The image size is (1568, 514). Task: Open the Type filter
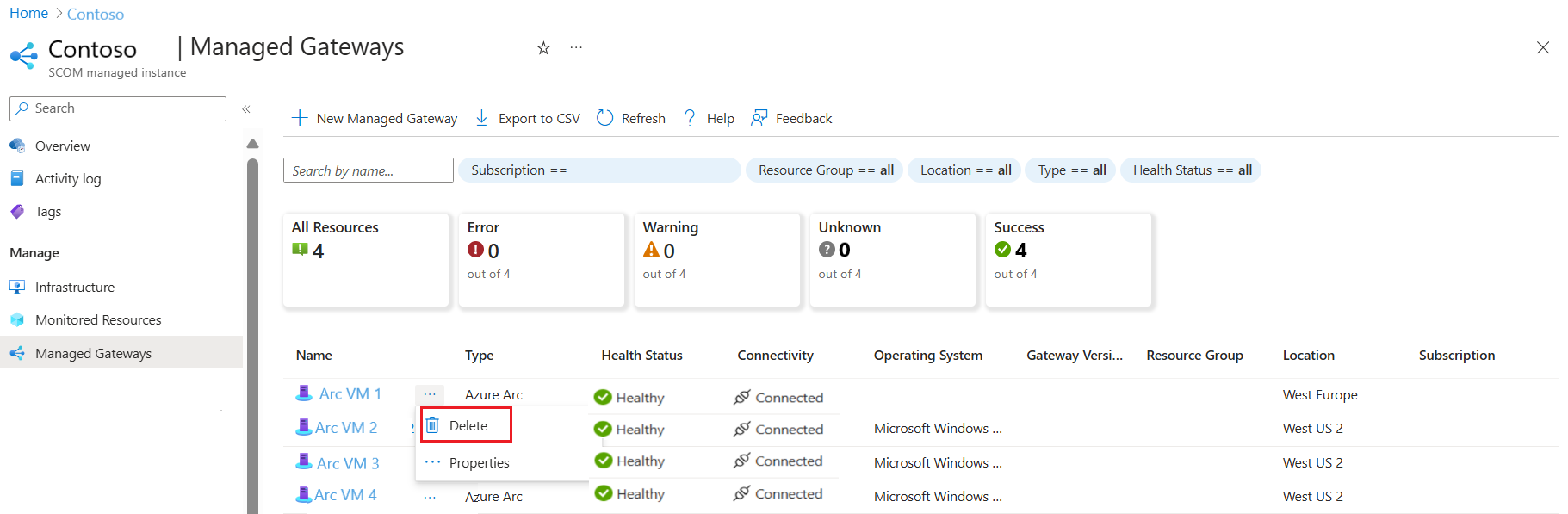coord(1071,170)
